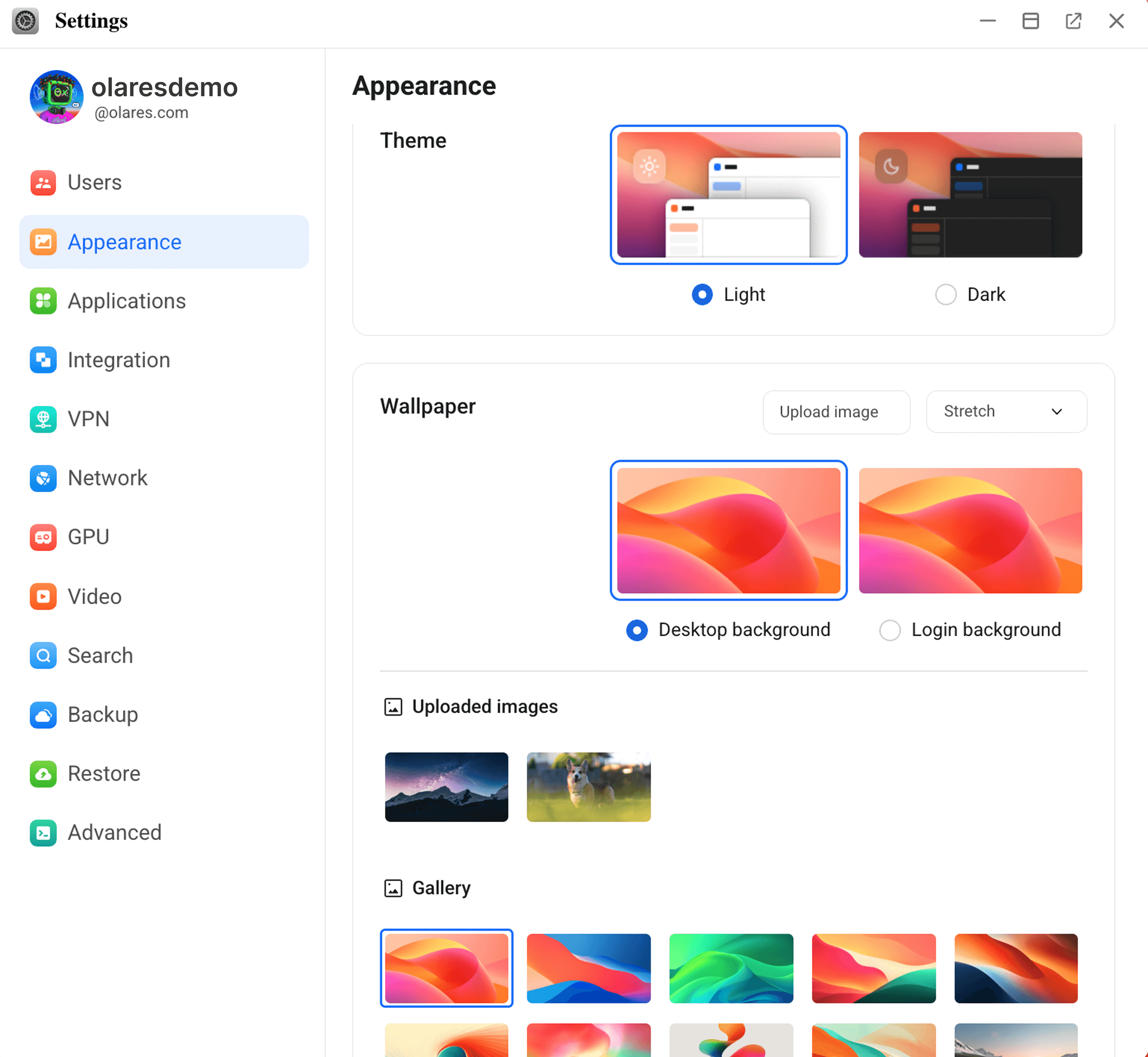The image size is (1148, 1057).
Task: Select the Light theme option
Action: pos(702,295)
